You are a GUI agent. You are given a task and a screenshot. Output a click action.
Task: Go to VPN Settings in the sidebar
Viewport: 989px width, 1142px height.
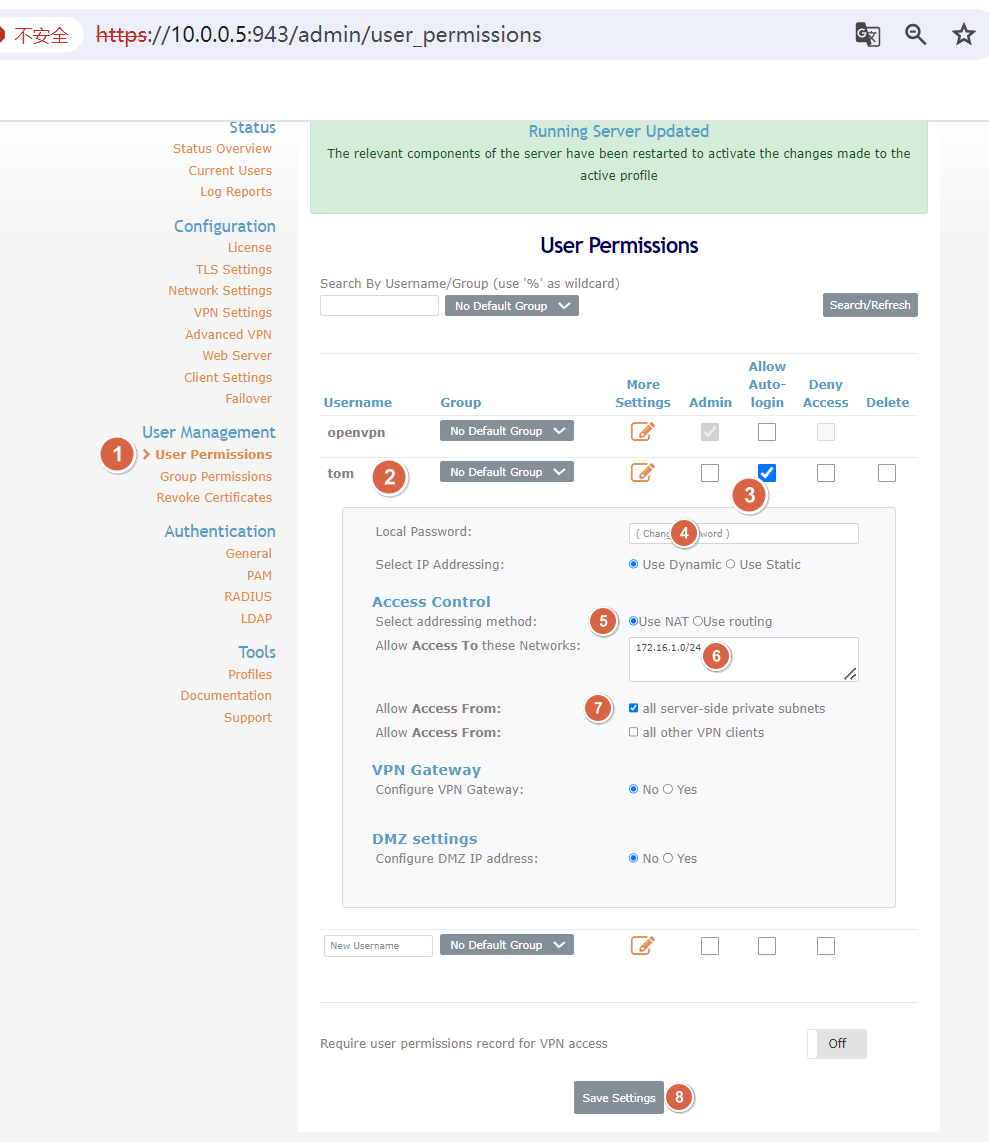pos(232,312)
